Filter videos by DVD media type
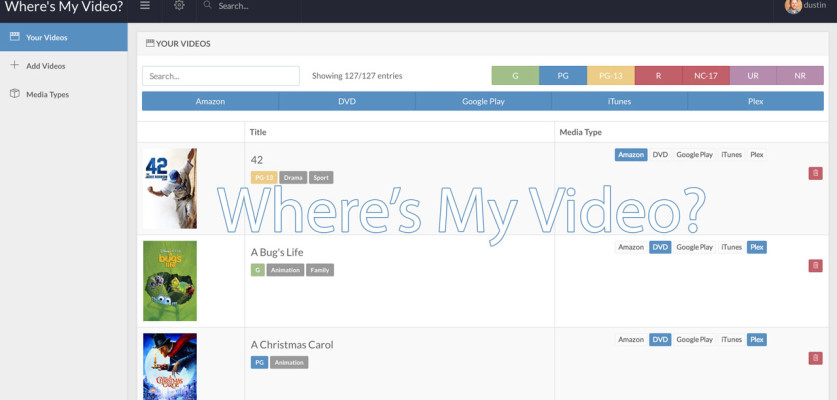Screen dimensions: 837x400 click(x=347, y=101)
